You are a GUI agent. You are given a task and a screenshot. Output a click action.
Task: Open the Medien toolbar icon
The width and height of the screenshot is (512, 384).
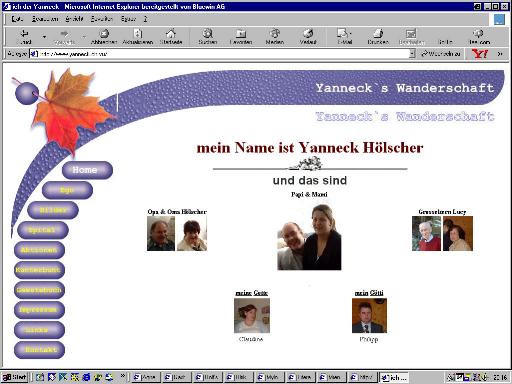pyautogui.click(x=275, y=33)
